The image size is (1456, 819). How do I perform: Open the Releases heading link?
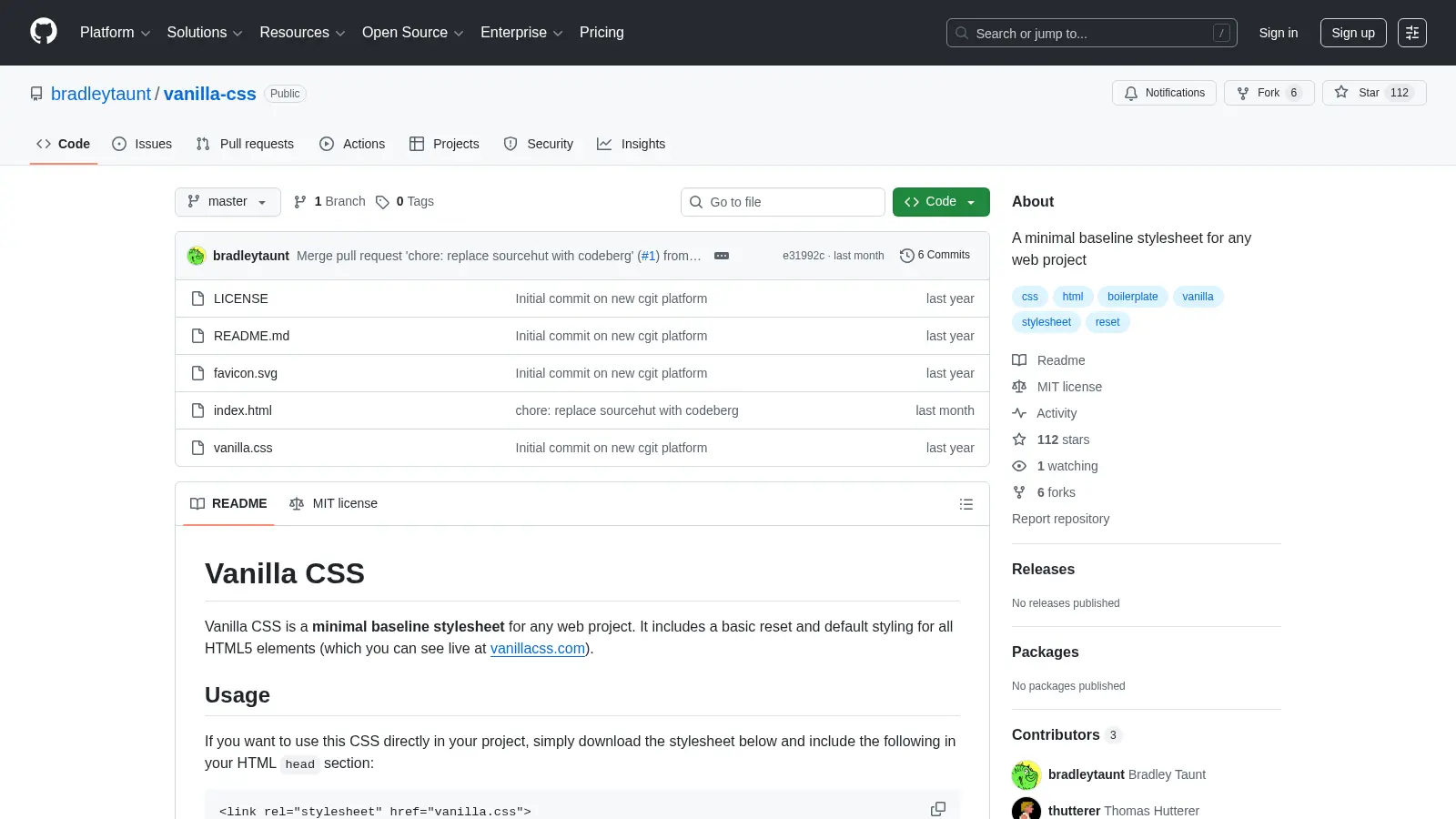pyautogui.click(x=1043, y=570)
